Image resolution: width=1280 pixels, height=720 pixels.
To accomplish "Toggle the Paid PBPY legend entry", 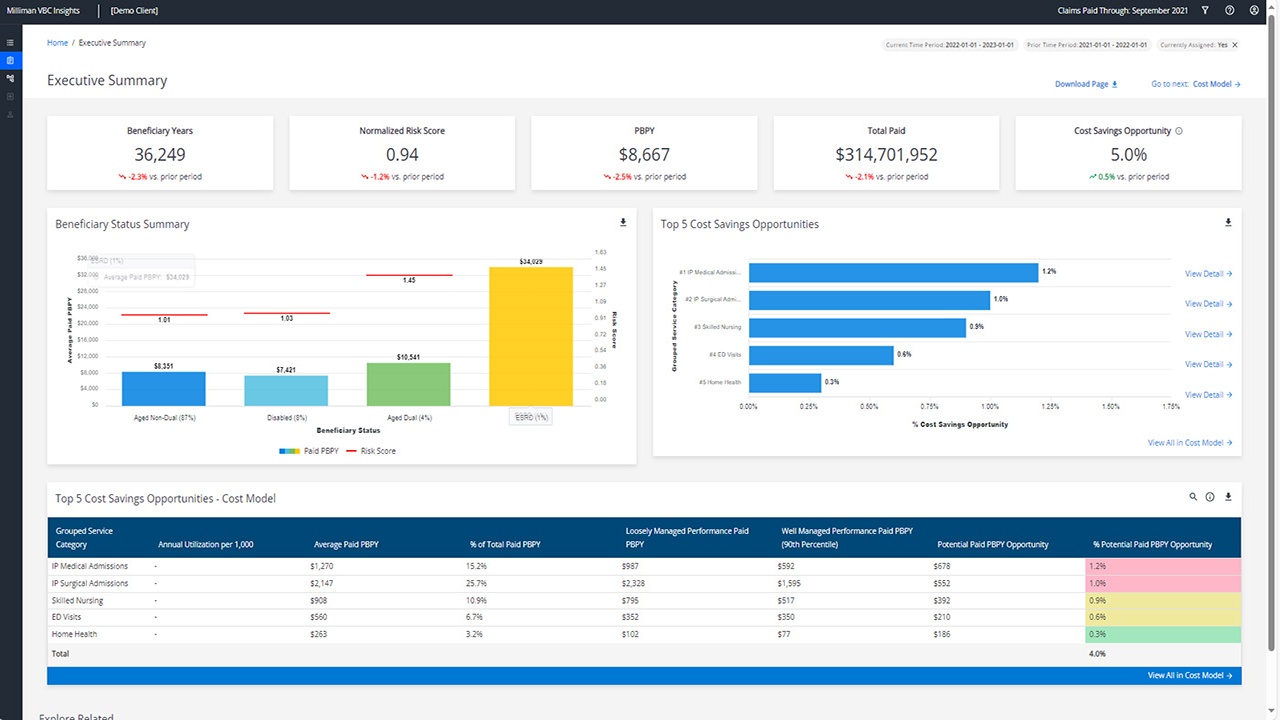I will (x=310, y=451).
